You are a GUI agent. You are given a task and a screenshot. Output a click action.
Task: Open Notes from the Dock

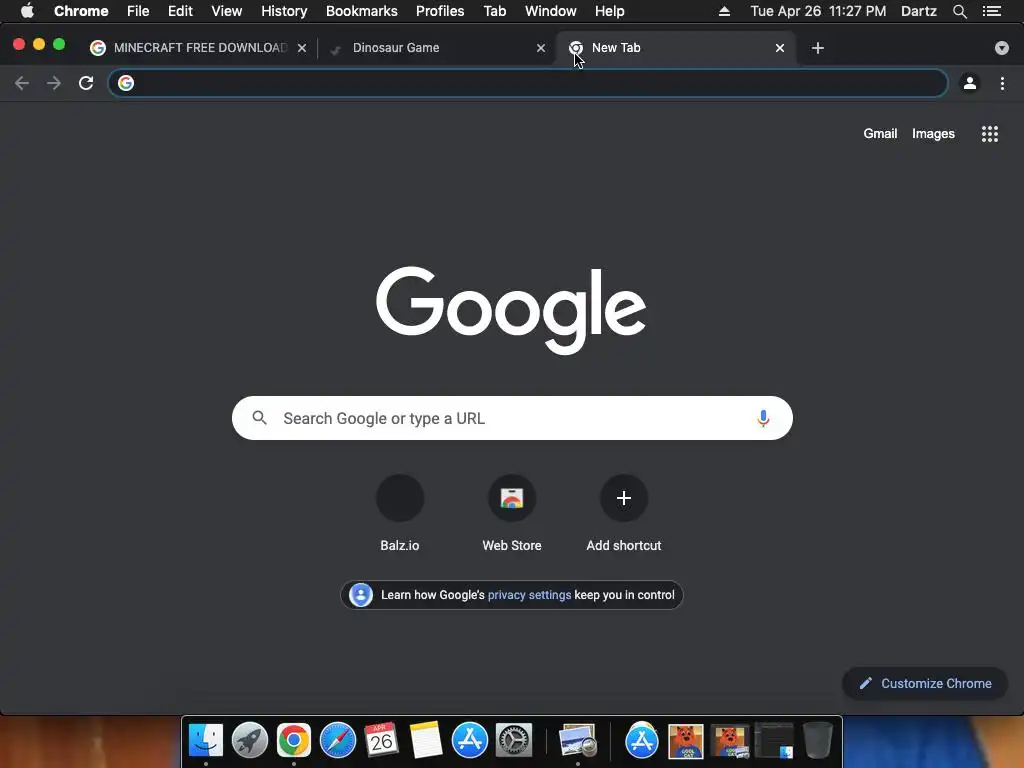click(426, 741)
